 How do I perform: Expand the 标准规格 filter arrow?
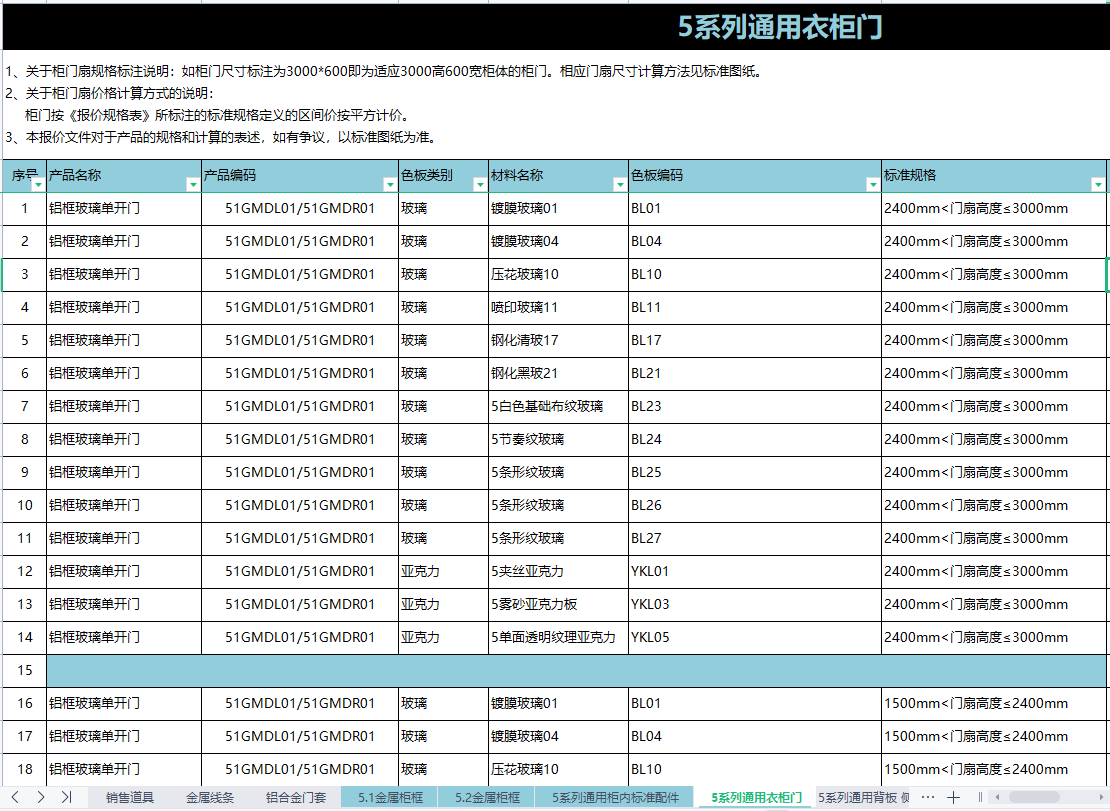click(1098, 184)
